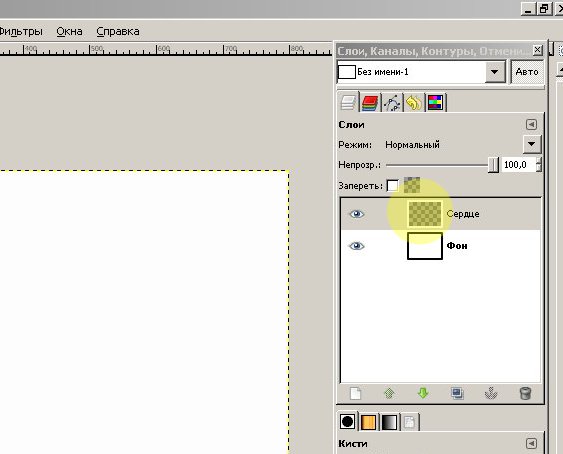The height and width of the screenshot is (454, 563).
Task: Open the layer mode dropdown Нормальный
Action: pyautogui.click(x=532, y=144)
